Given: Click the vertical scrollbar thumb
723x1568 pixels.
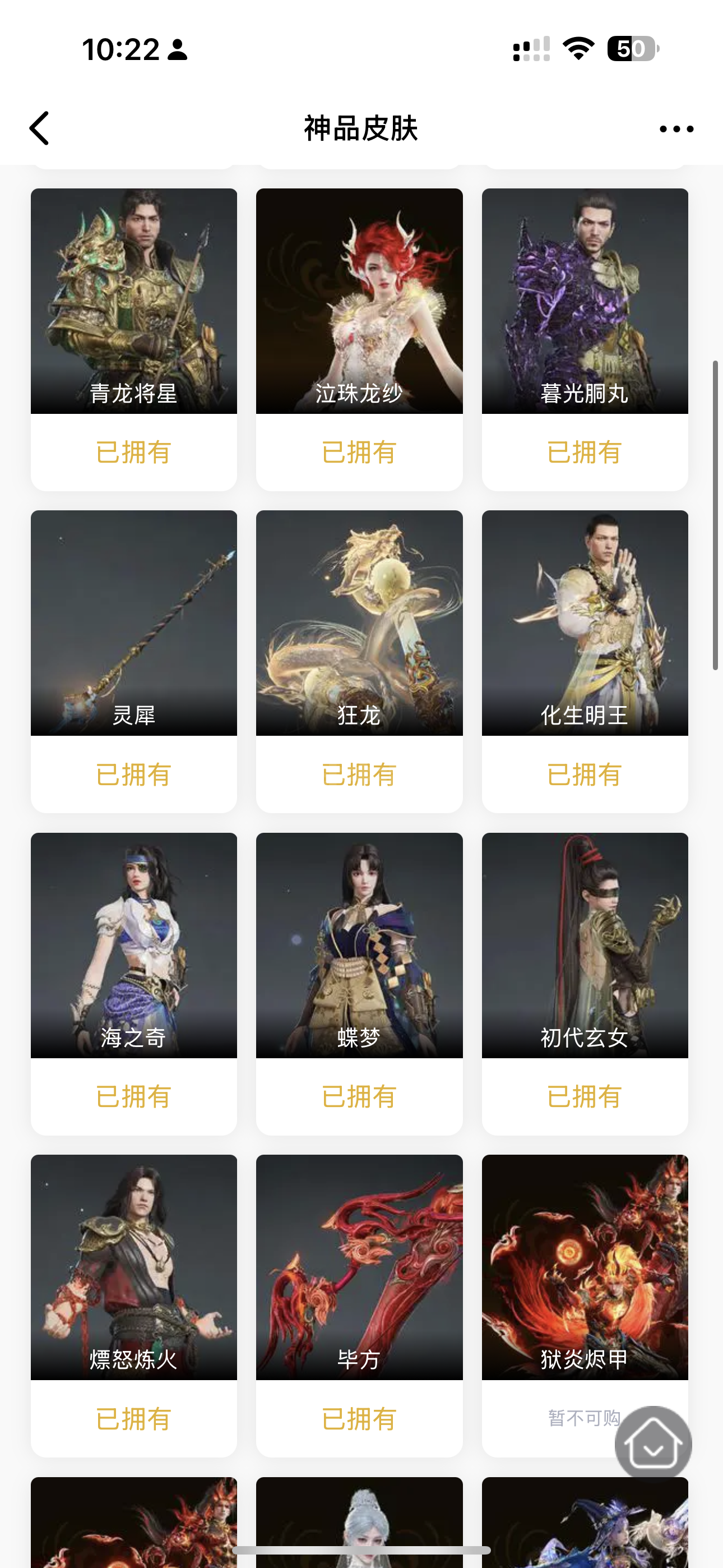Looking at the screenshot, I should [x=716, y=515].
